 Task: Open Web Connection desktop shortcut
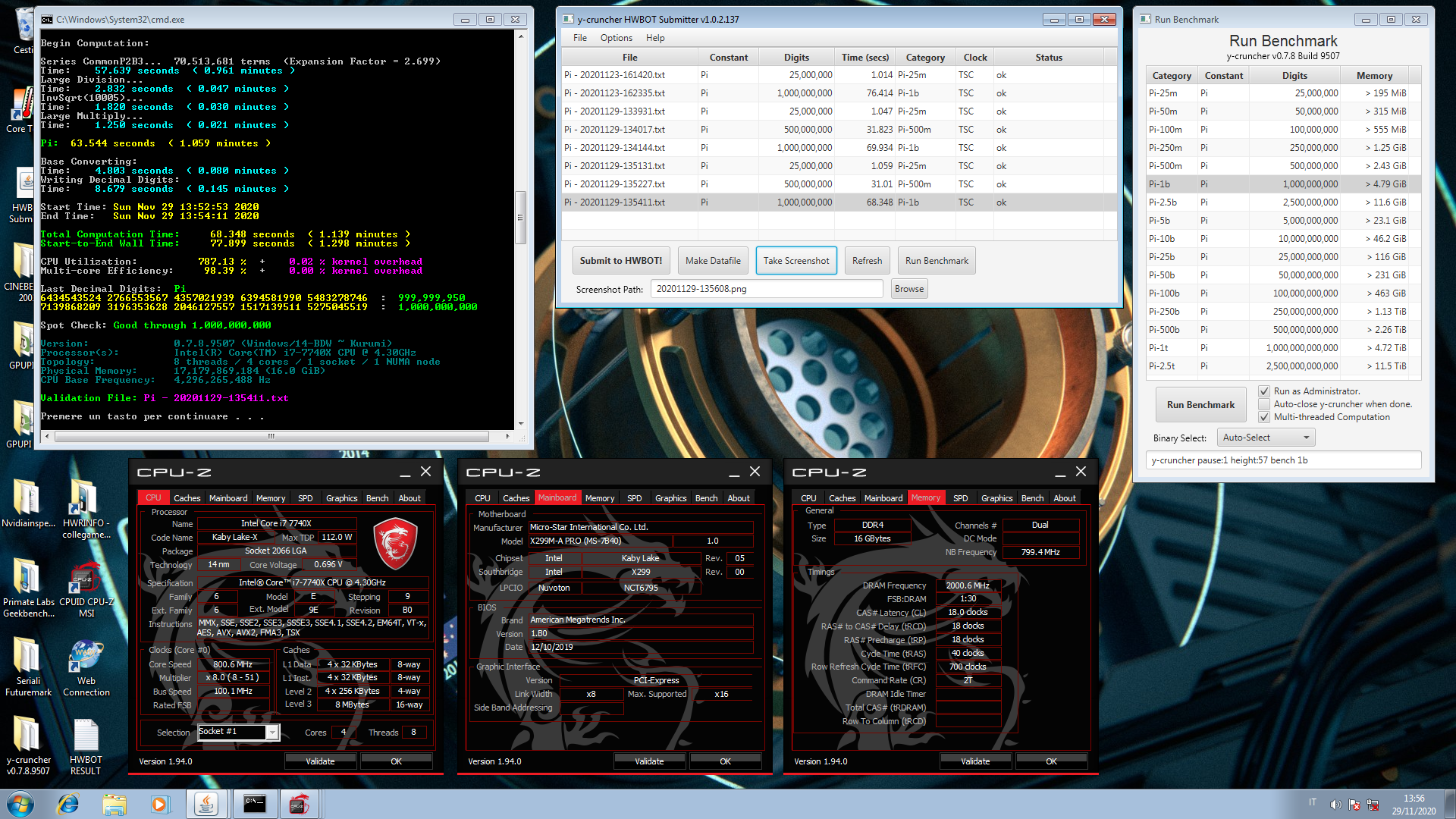coord(86,667)
